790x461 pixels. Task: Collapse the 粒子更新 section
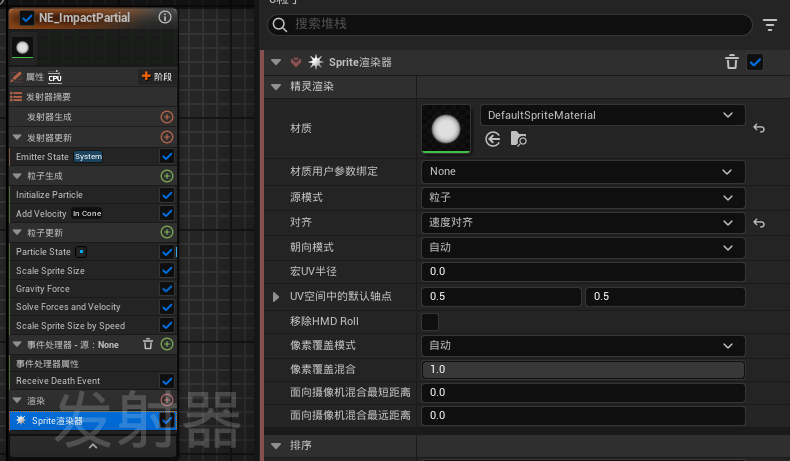coord(17,233)
